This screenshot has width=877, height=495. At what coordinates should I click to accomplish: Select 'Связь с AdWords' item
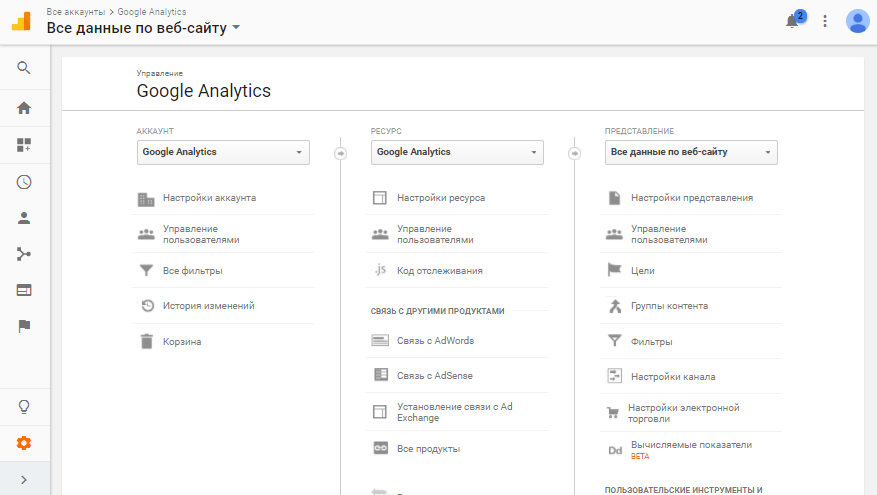coord(435,340)
